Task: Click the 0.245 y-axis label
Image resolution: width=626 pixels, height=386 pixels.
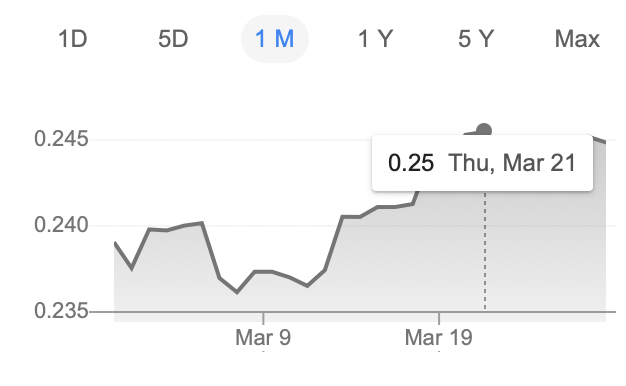Action: (61, 139)
